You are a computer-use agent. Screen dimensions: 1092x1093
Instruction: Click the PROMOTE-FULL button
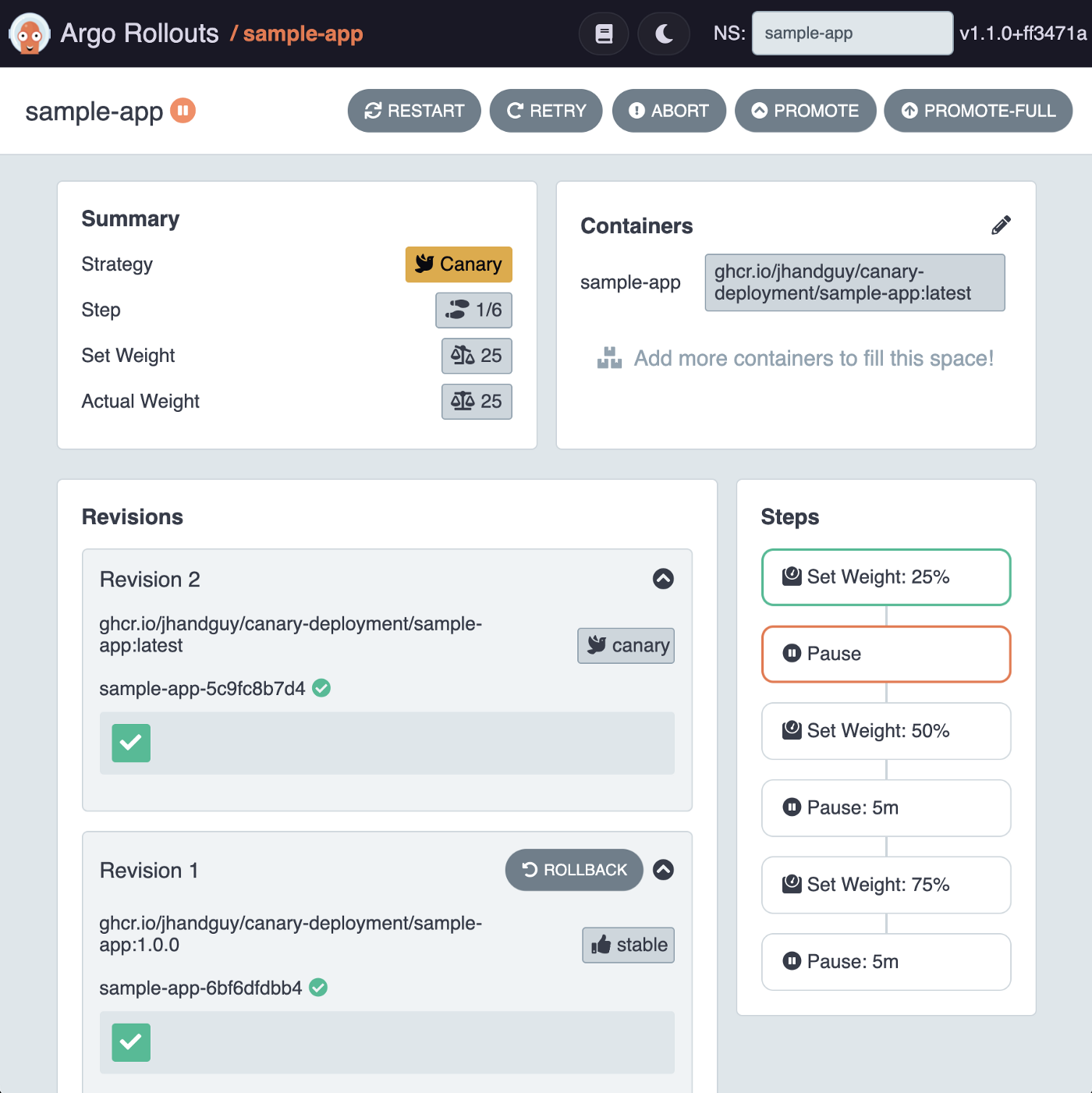(x=978, y=111)
